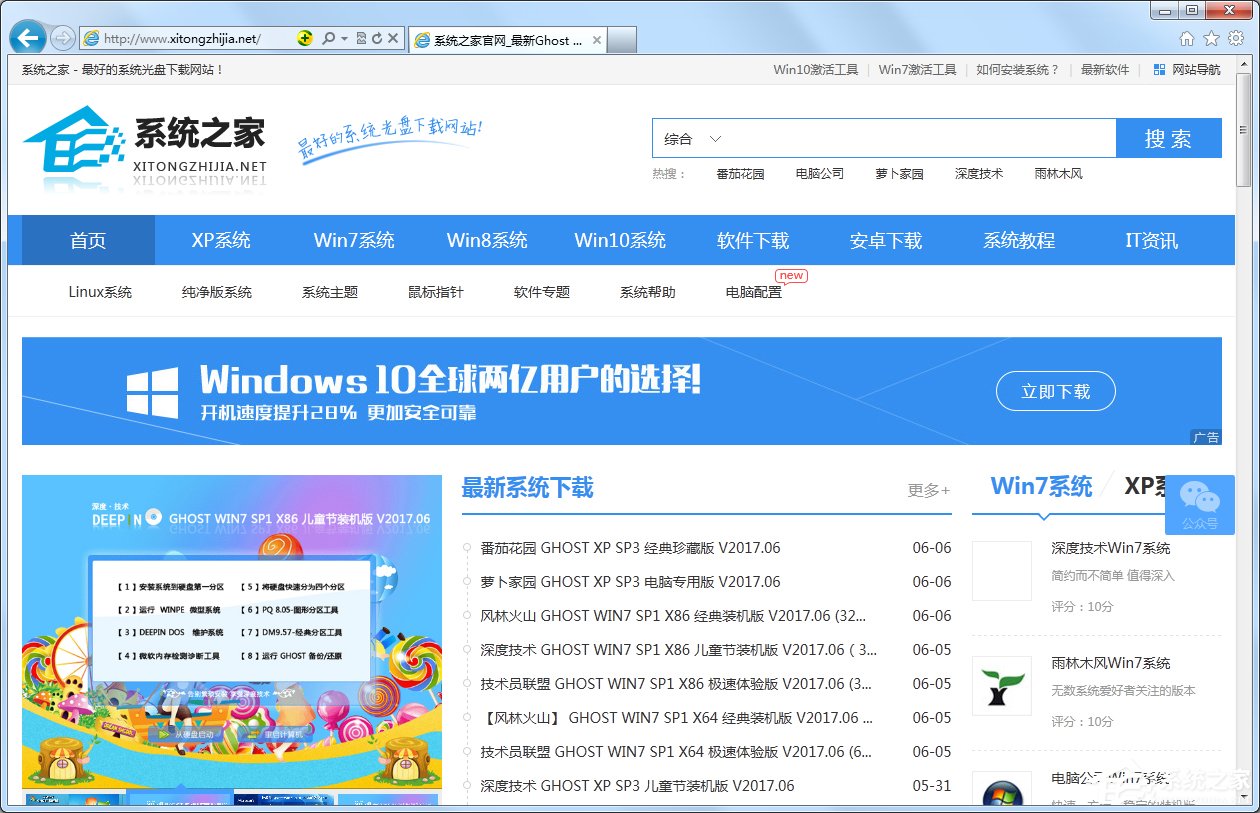Screen dimensions: 1260x813
Task: View favorites with the star icon
Action: coord(1211,36)
